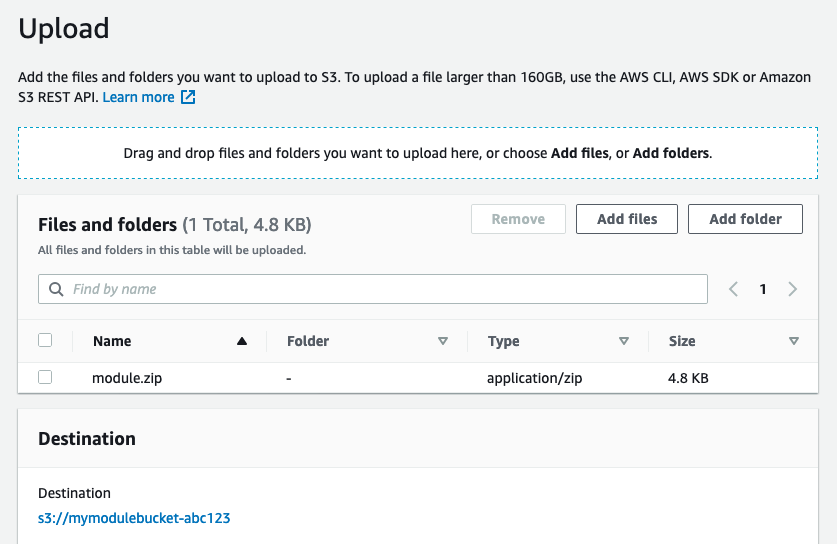Toggle the select-all files checkbox
This screenshot has width=837, height=544.
pos(45,340)
